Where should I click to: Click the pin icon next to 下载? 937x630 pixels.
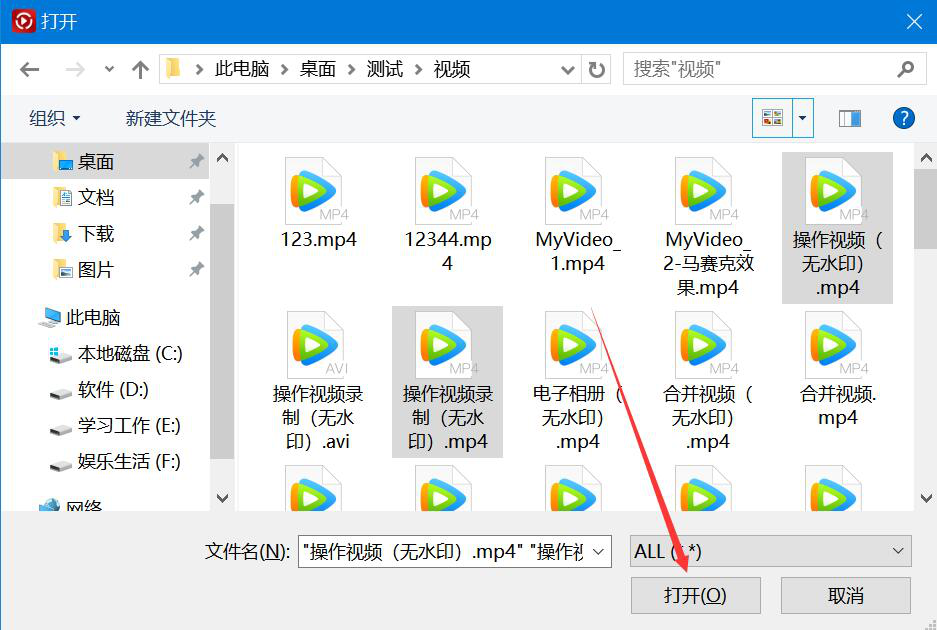coord(196,233)
